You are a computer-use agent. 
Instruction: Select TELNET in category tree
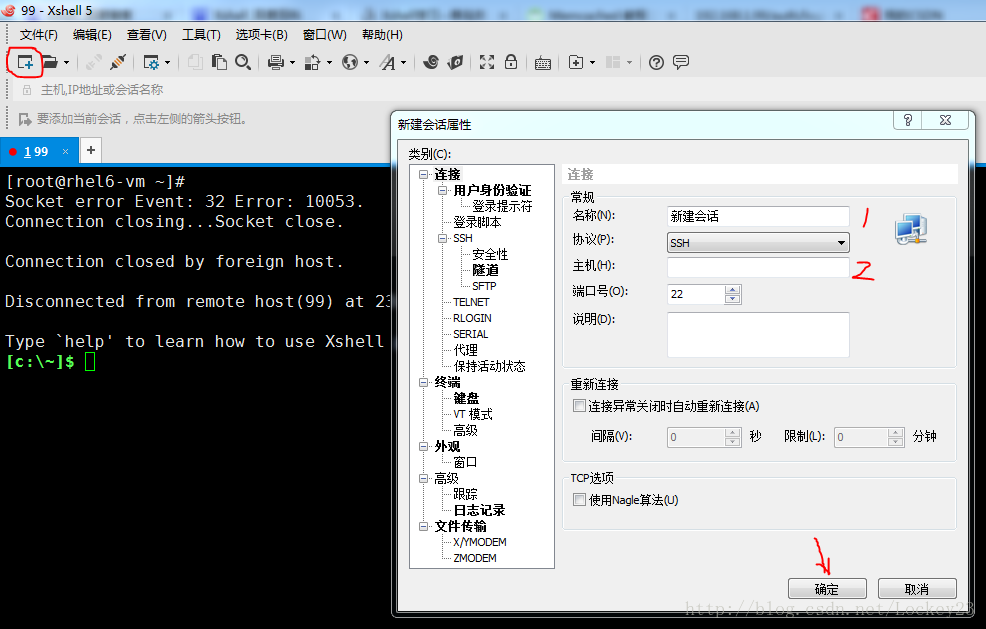[471, 302]
